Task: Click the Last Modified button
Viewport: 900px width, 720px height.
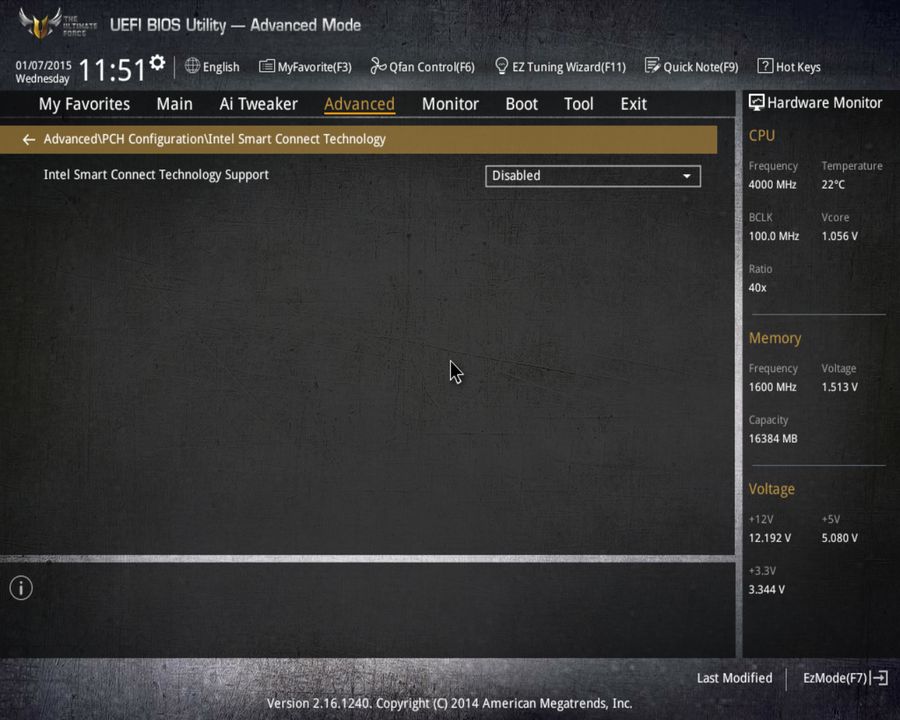Action: click(x=734, y=678)
